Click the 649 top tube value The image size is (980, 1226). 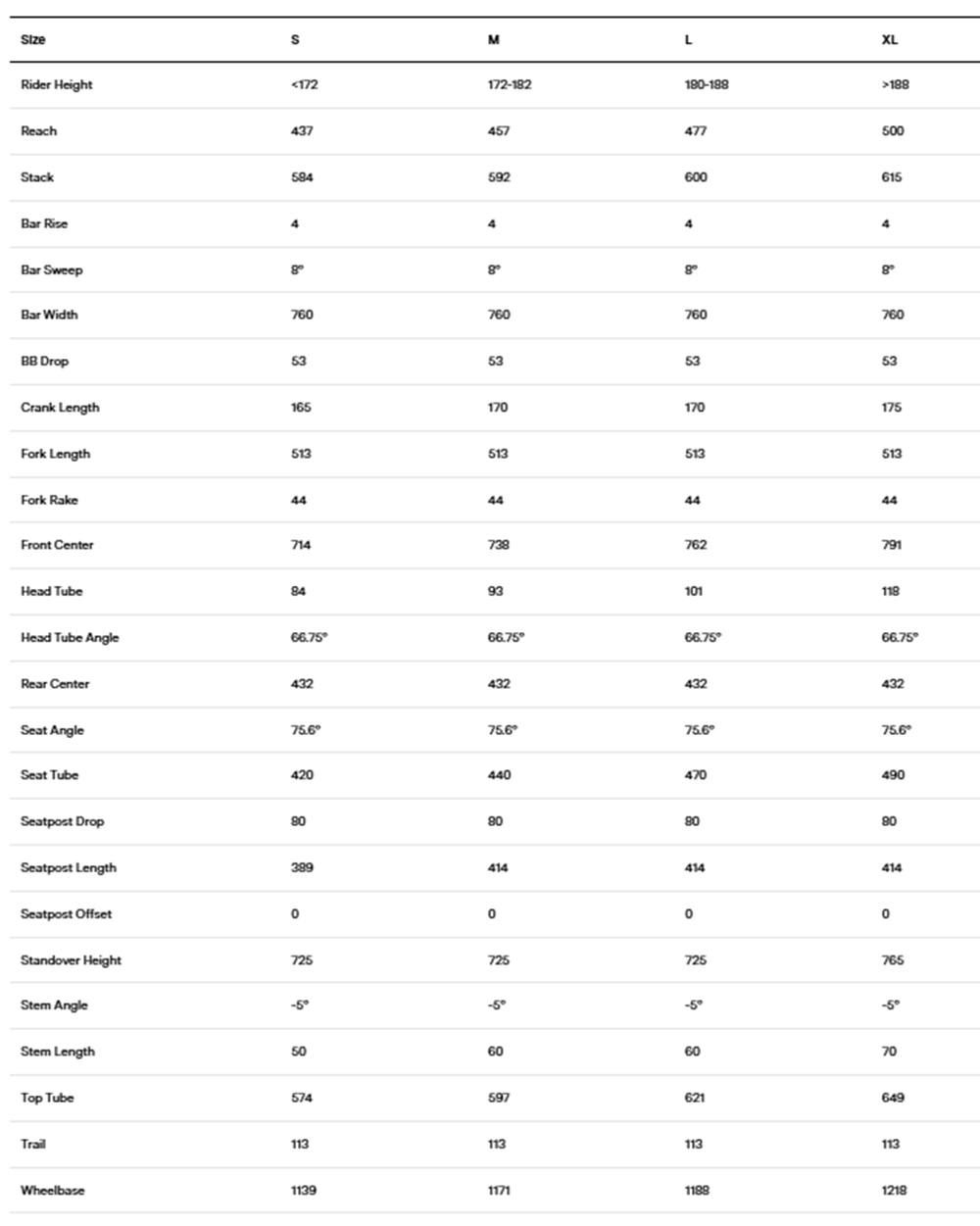893,1099
